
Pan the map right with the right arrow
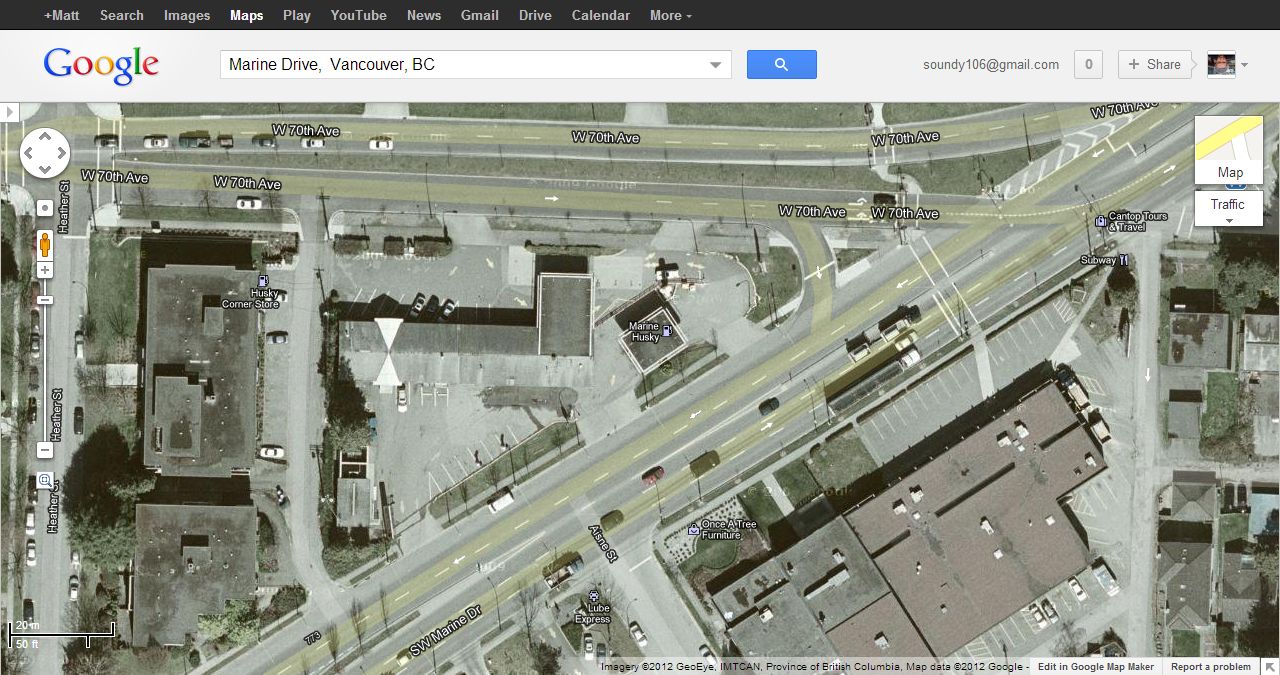[x=61, y=154]
